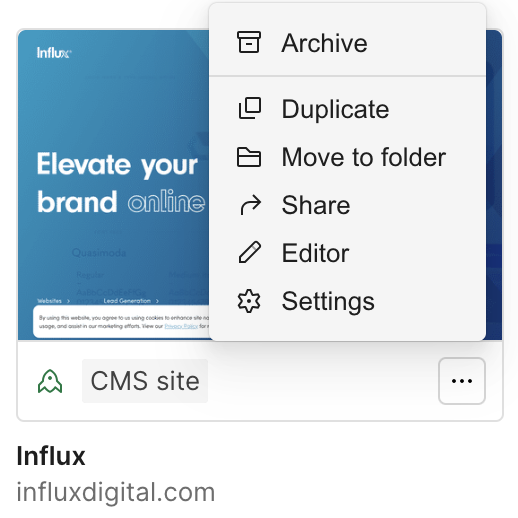Open the three-dots more options button
This screenshot has width=518, height=518.
[x=462, y=381]
